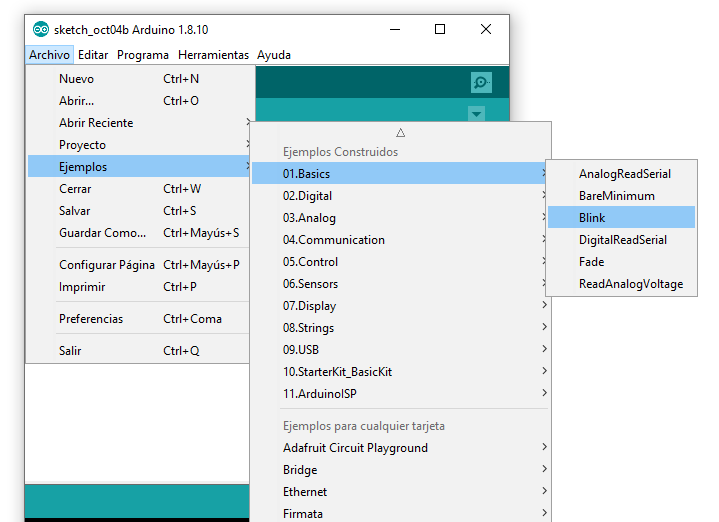This screenshot has height=522, width=719.
Task: Open the ReadAnalogVoltage example
Action: click(x=621, y=283)
